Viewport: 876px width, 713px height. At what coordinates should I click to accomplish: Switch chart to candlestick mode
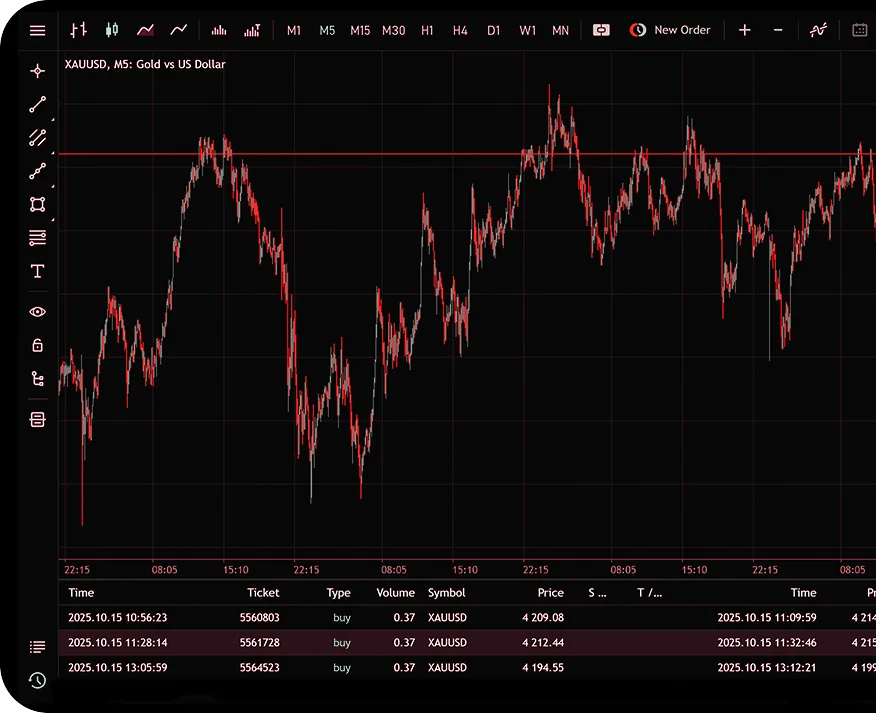(110, 29)
